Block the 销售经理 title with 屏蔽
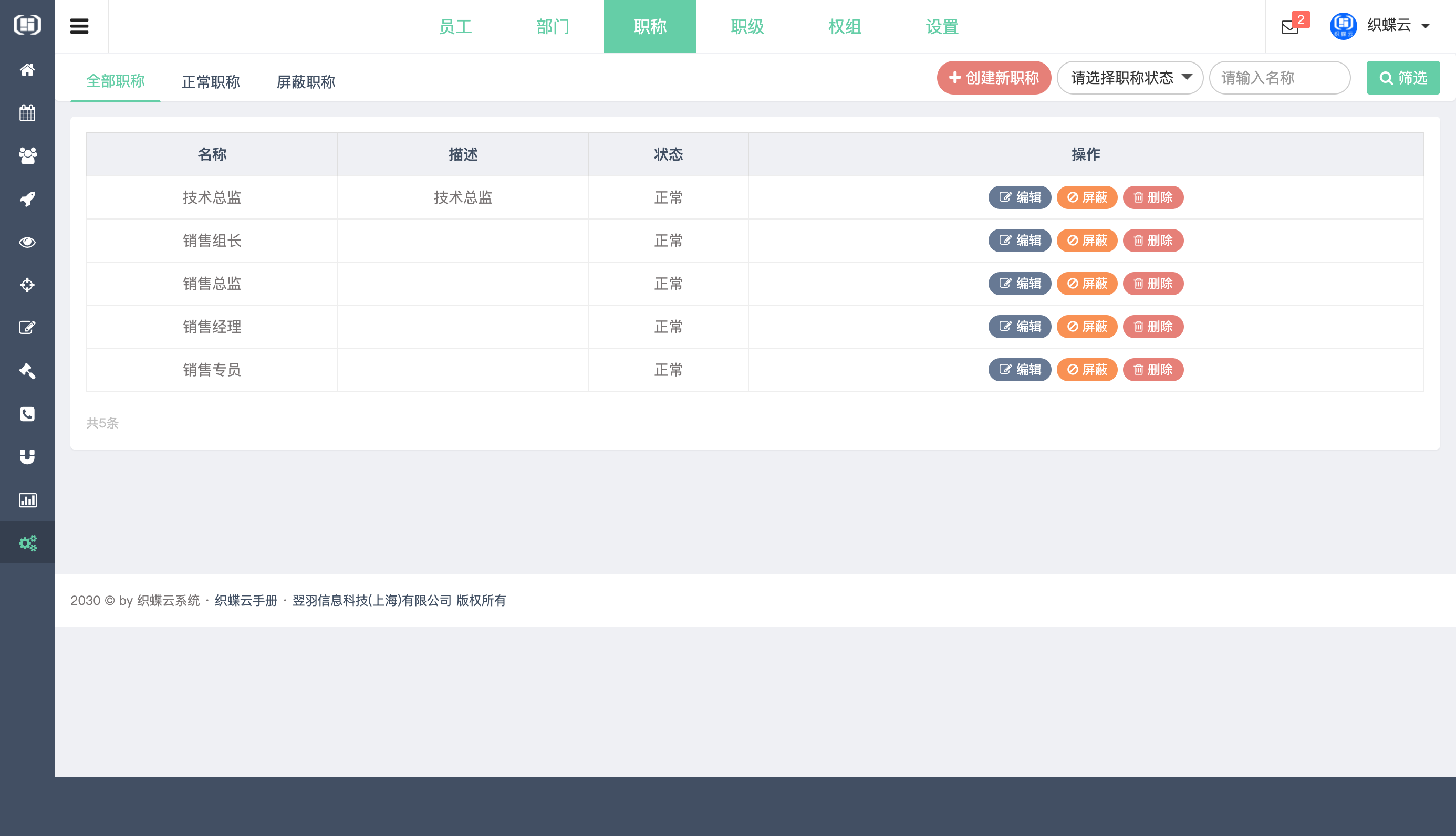The height and width of the screenshot is (836, 1456). coord(1087,327)
